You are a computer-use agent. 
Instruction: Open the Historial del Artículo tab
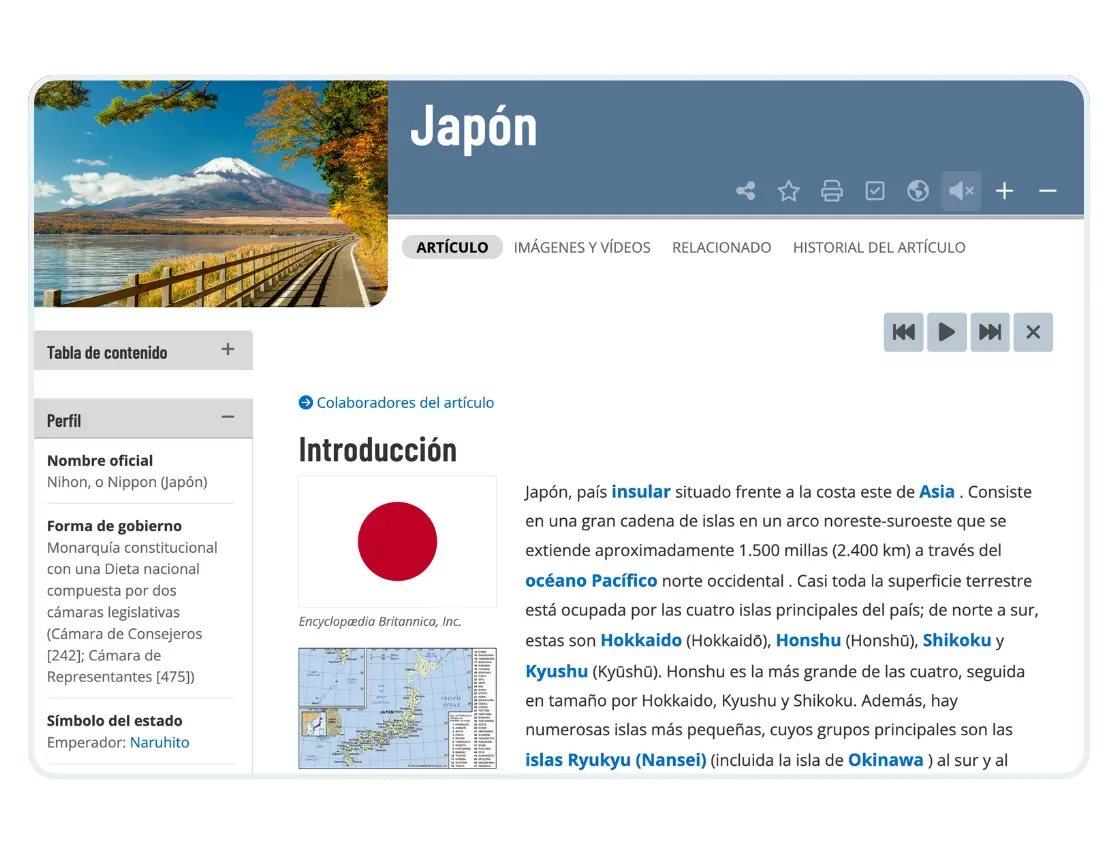coord(878,247)
